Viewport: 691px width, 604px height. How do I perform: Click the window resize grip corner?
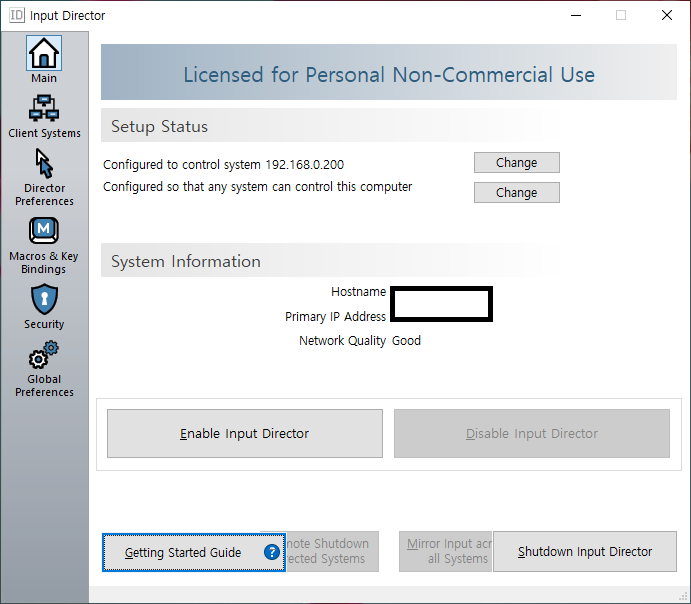click(x=684, y=597)
